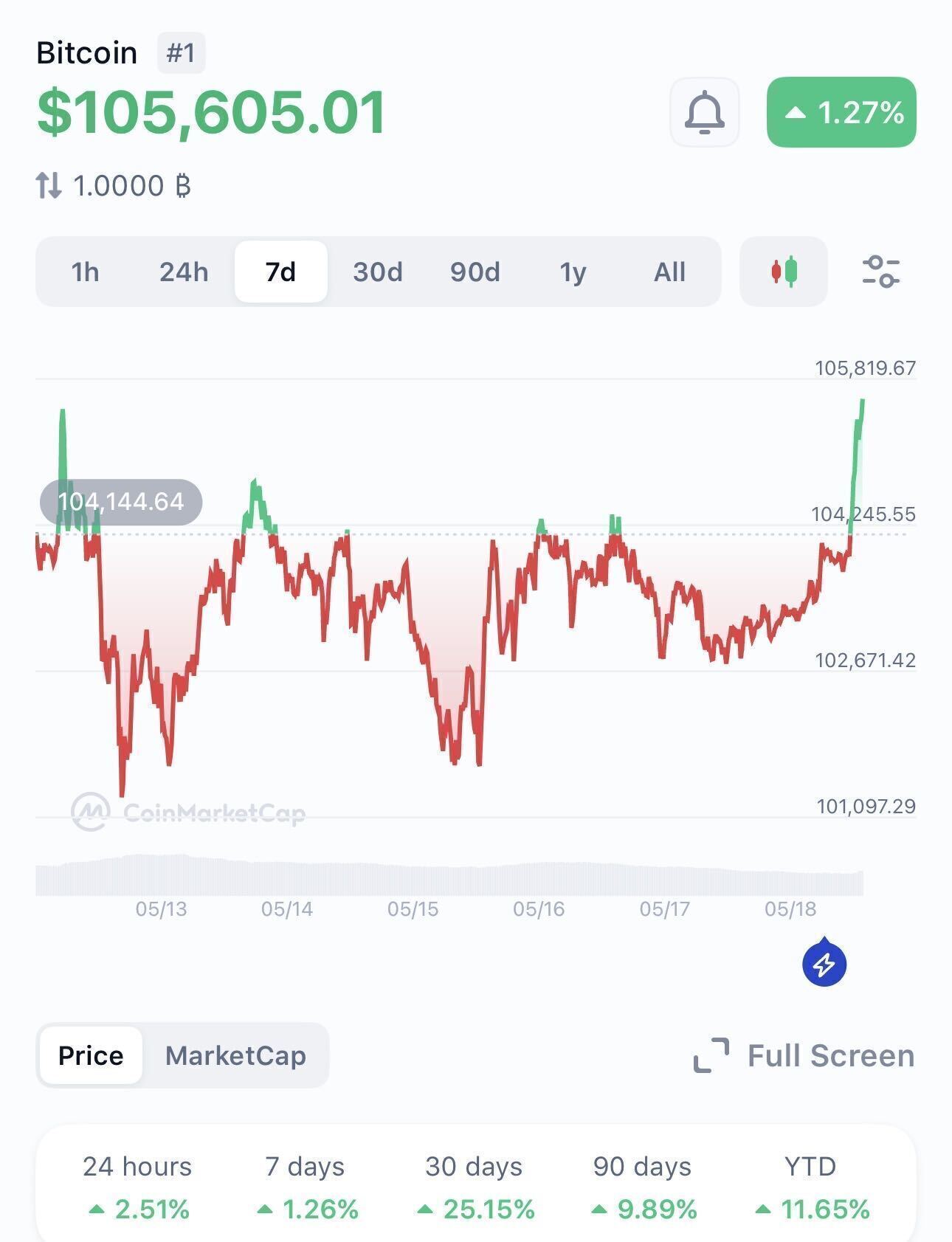Click the 05/15 date on the timeline
This screenshot has width=952, height=1242.
click(413, 908)
